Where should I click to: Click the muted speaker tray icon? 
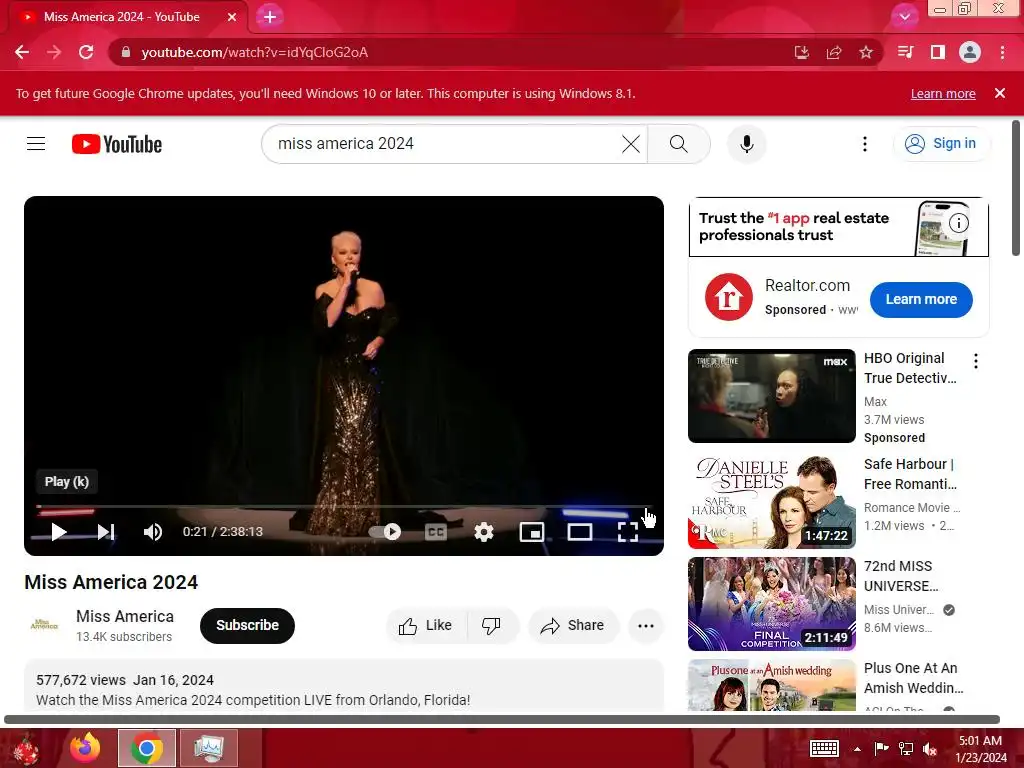pyautogui.click(x=931, y=749)
